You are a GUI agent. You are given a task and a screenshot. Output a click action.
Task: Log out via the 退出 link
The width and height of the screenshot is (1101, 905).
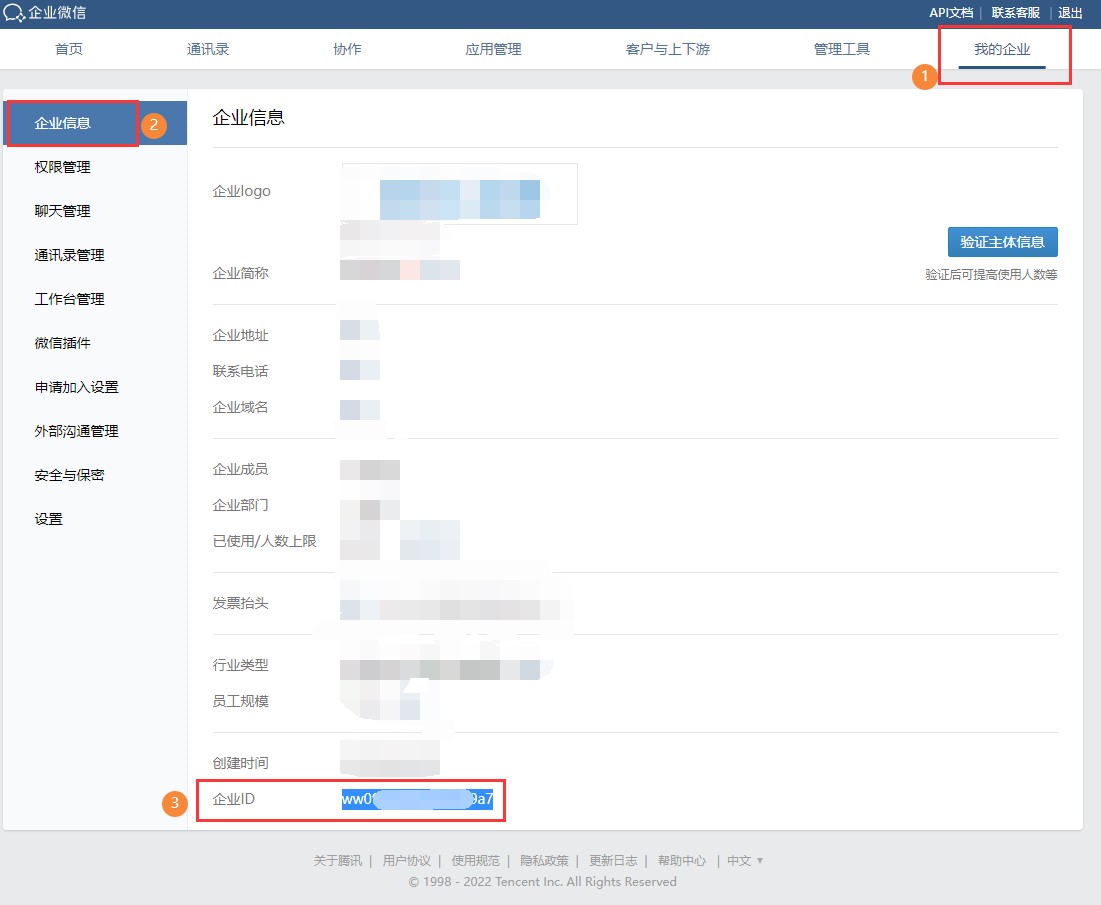pyautogui.click(x=1070, y=13)
